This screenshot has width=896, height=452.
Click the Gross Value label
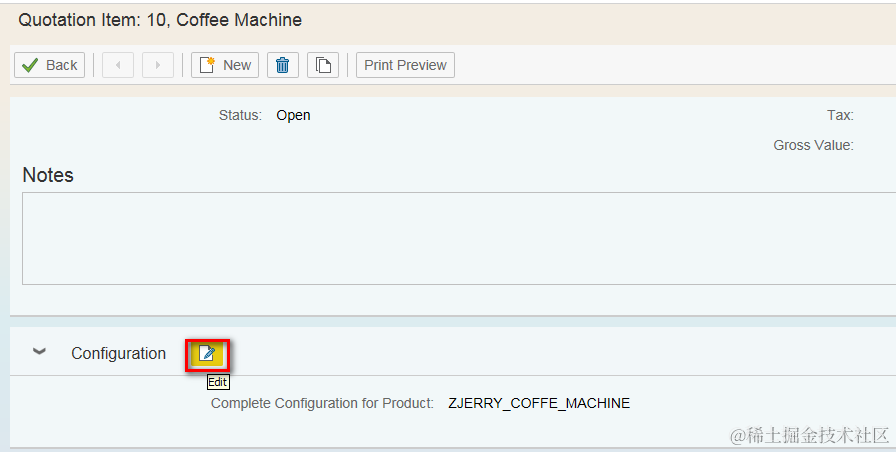[813, 146]
